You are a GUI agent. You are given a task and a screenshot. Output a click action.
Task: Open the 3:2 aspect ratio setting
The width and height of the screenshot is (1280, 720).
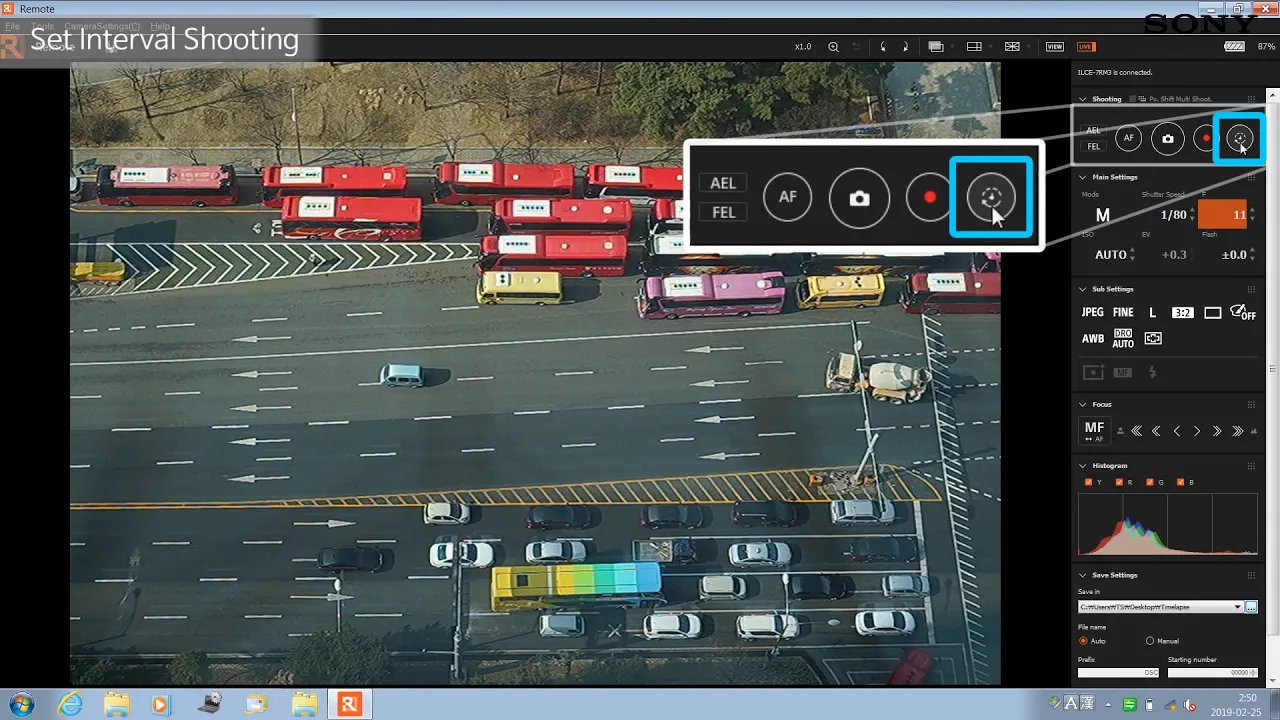click(x=1182, y=313)
